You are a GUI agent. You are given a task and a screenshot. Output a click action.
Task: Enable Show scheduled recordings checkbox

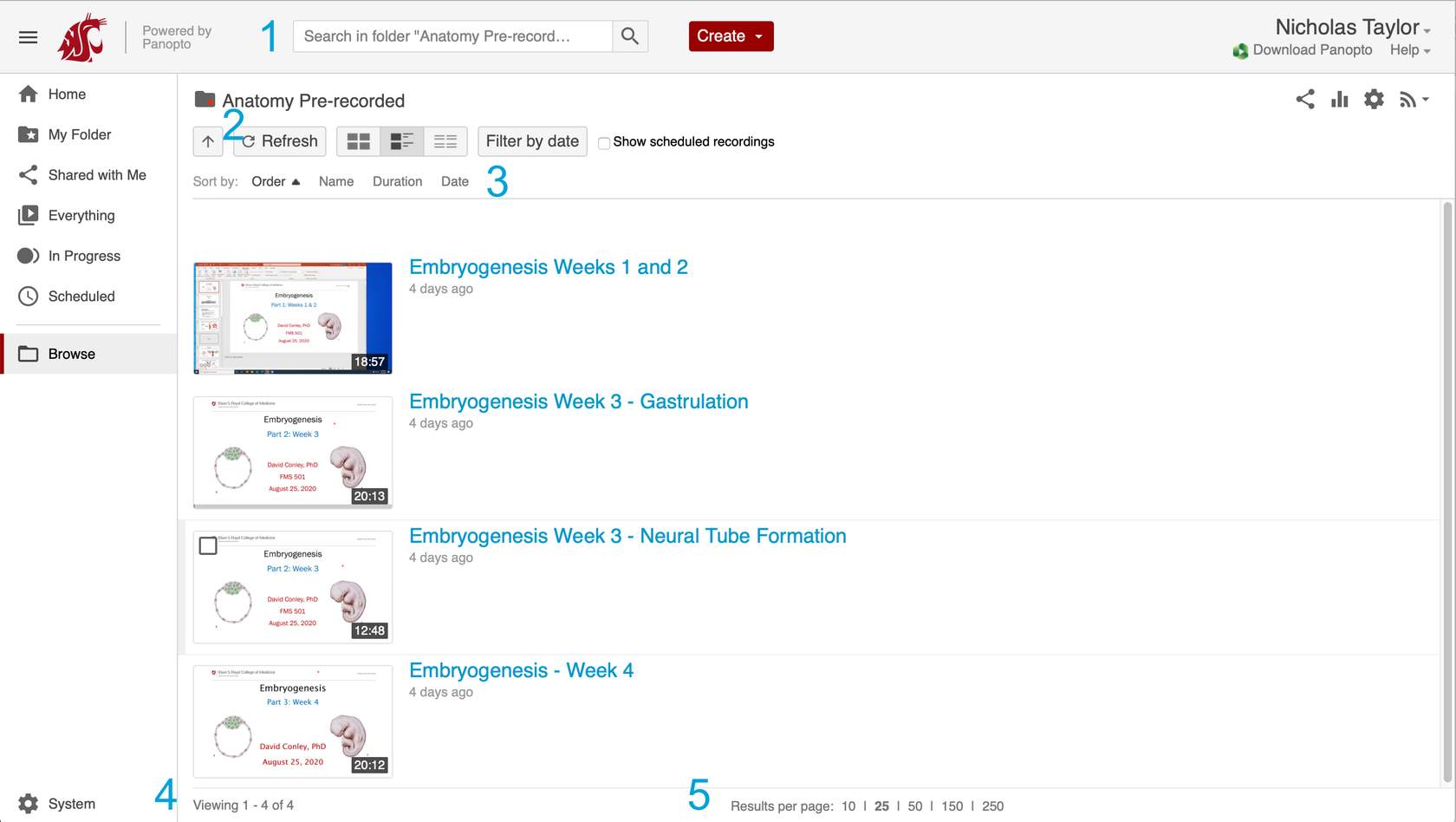point(604,143)
